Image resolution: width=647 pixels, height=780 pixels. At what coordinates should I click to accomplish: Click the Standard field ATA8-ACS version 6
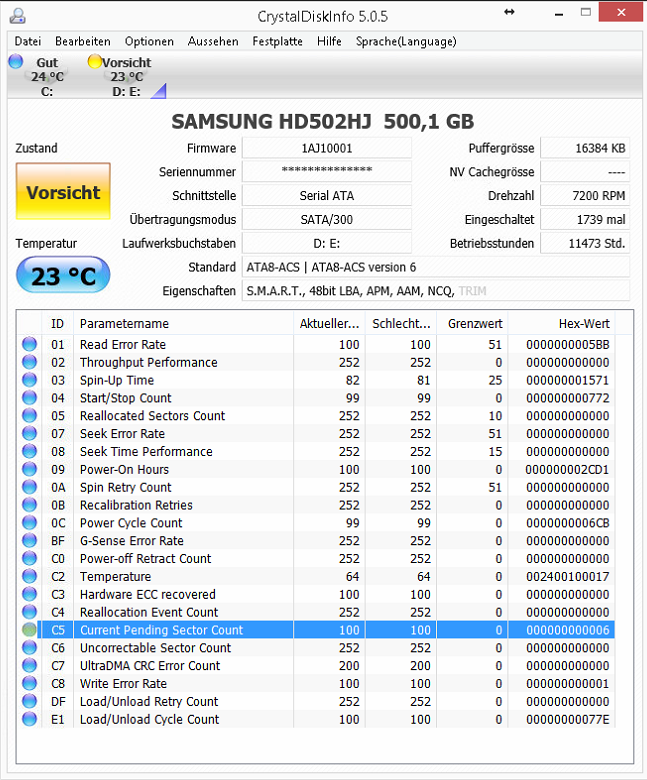436,267
